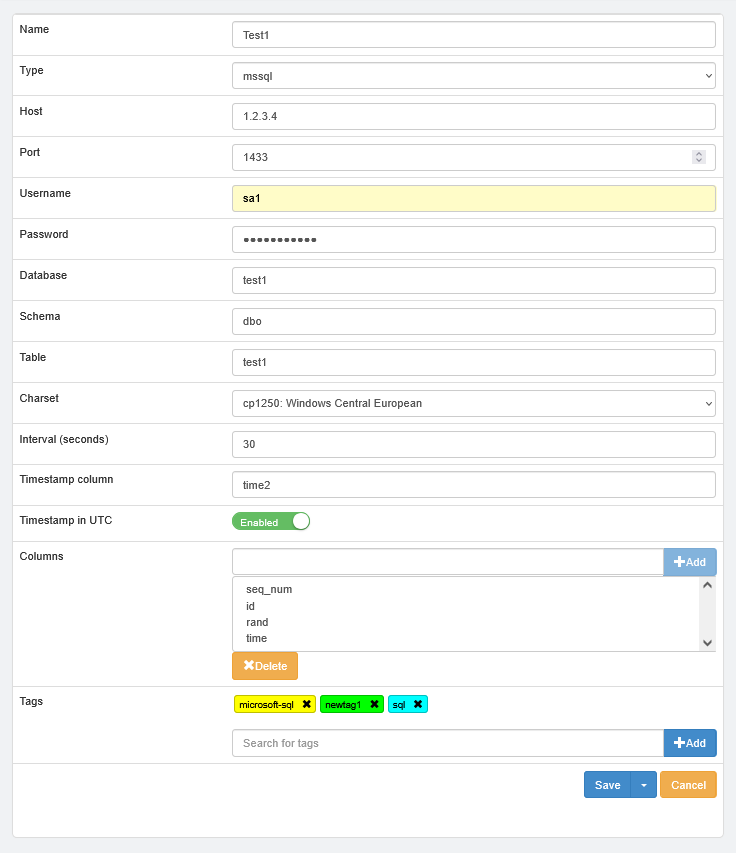Select rand in the columns list
The width and height of the screenshot is (736, 853).
pyautogui.click(x=258, y=622)
